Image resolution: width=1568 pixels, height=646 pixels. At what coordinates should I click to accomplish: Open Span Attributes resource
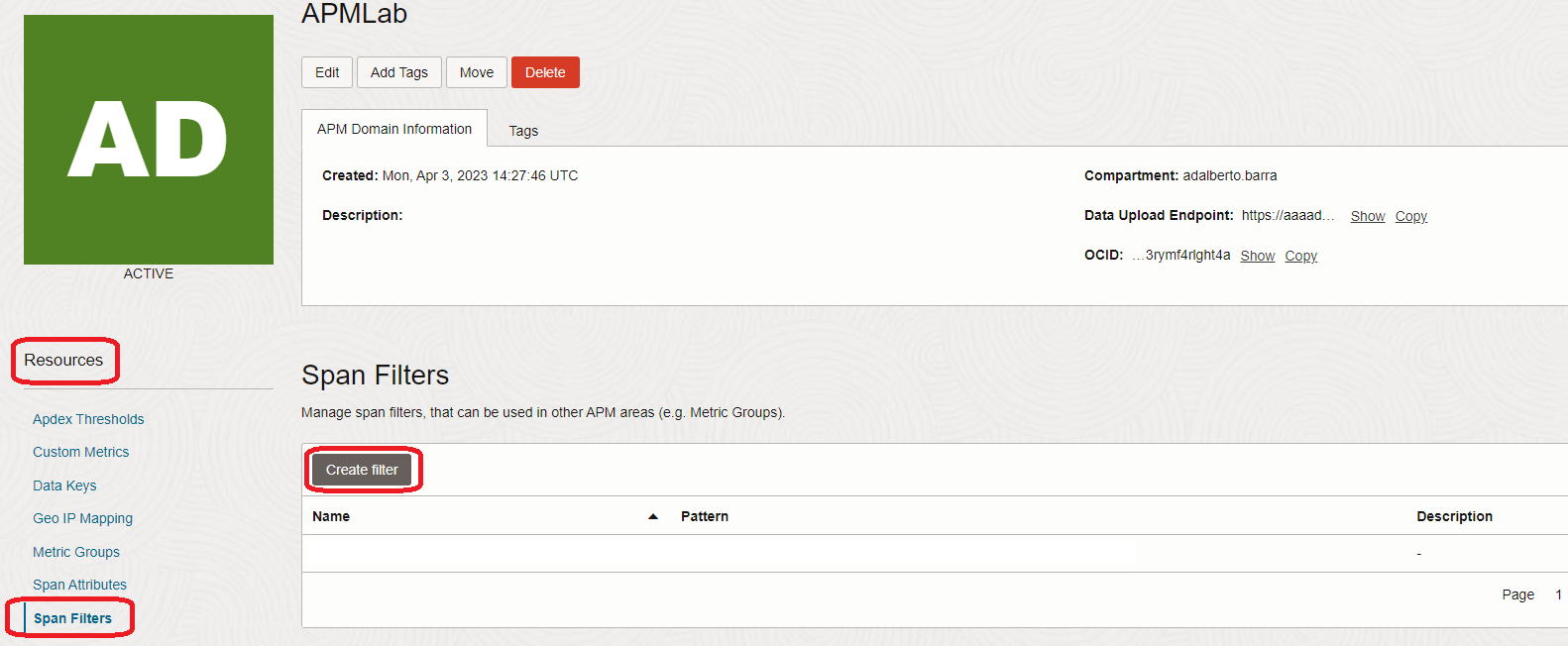pyautogui.click(x=79, y=585)
